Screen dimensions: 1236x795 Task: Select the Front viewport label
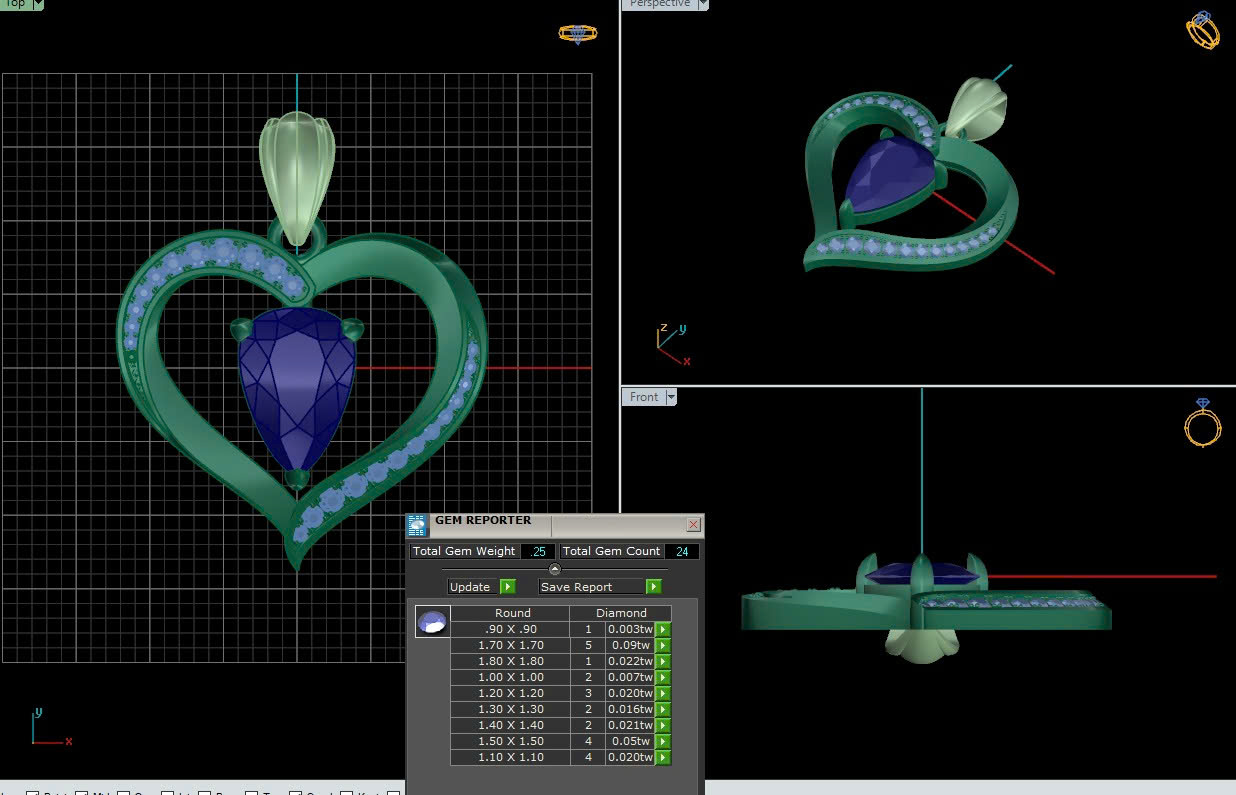tap(643, 397)
